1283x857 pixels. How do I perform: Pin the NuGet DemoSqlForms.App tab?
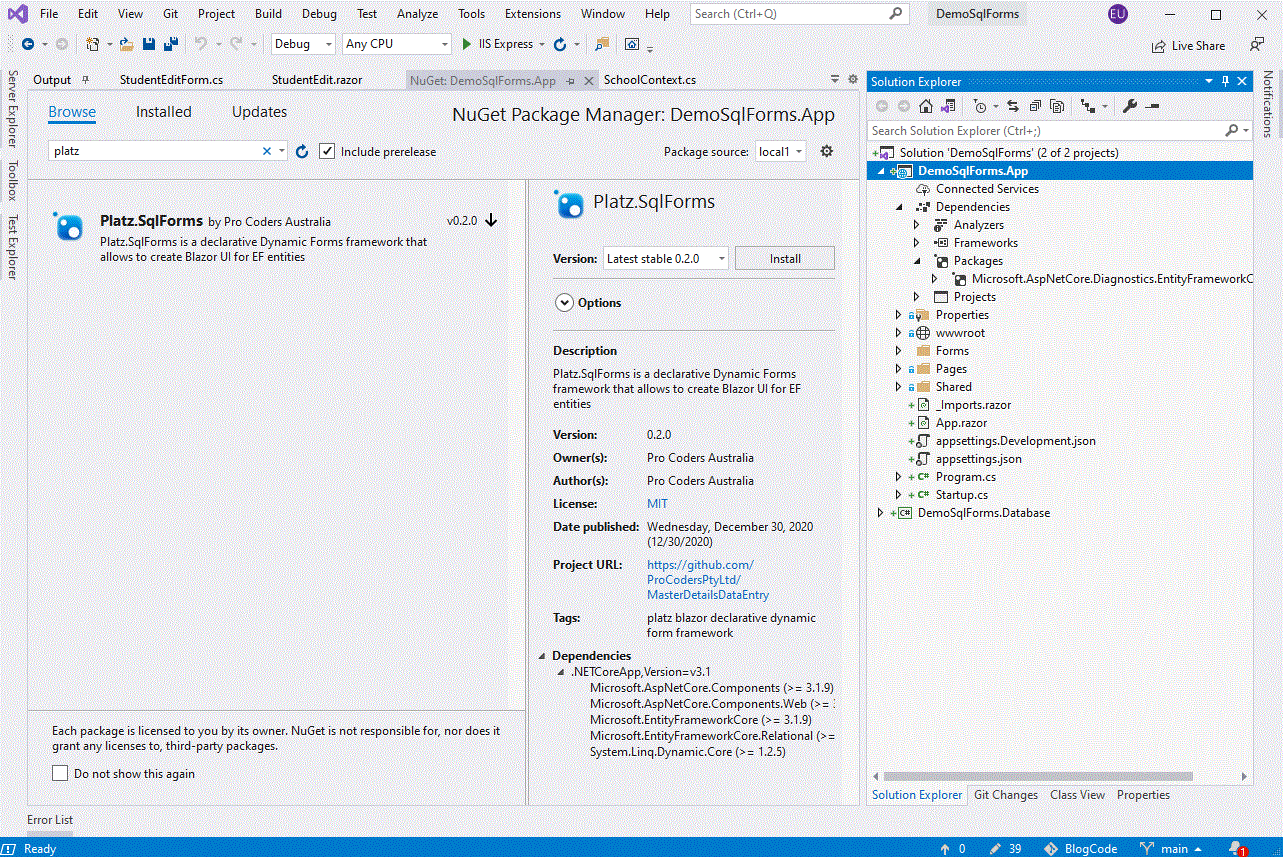click(x=570, y=80)
